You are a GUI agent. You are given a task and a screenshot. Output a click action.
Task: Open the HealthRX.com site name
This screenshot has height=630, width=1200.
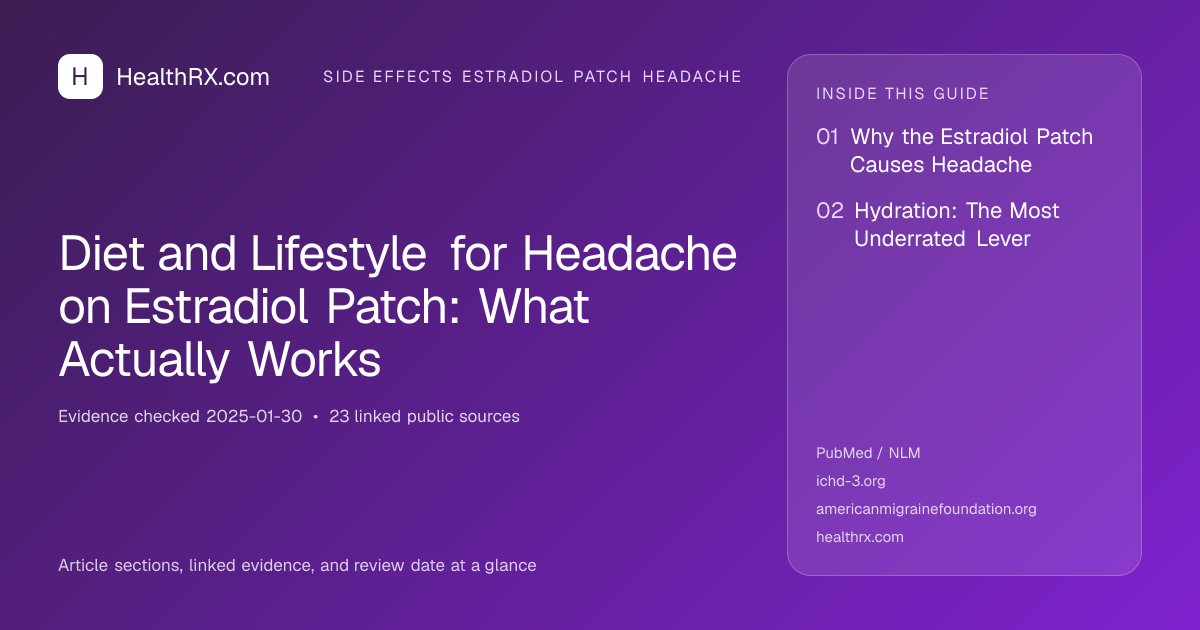tap(193, 77)
